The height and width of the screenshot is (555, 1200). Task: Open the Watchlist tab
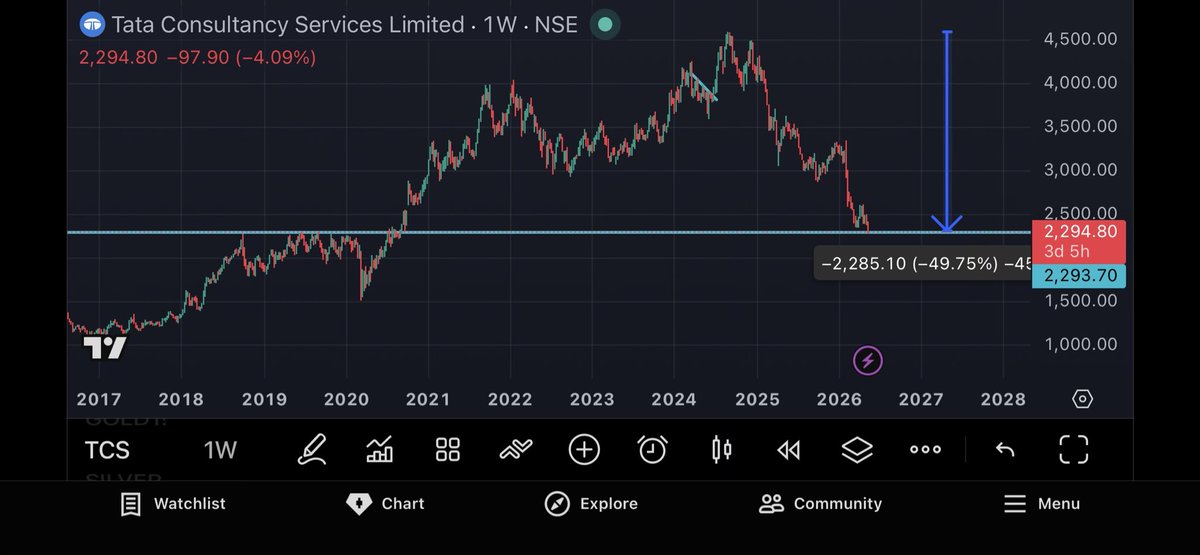[172, 504]
